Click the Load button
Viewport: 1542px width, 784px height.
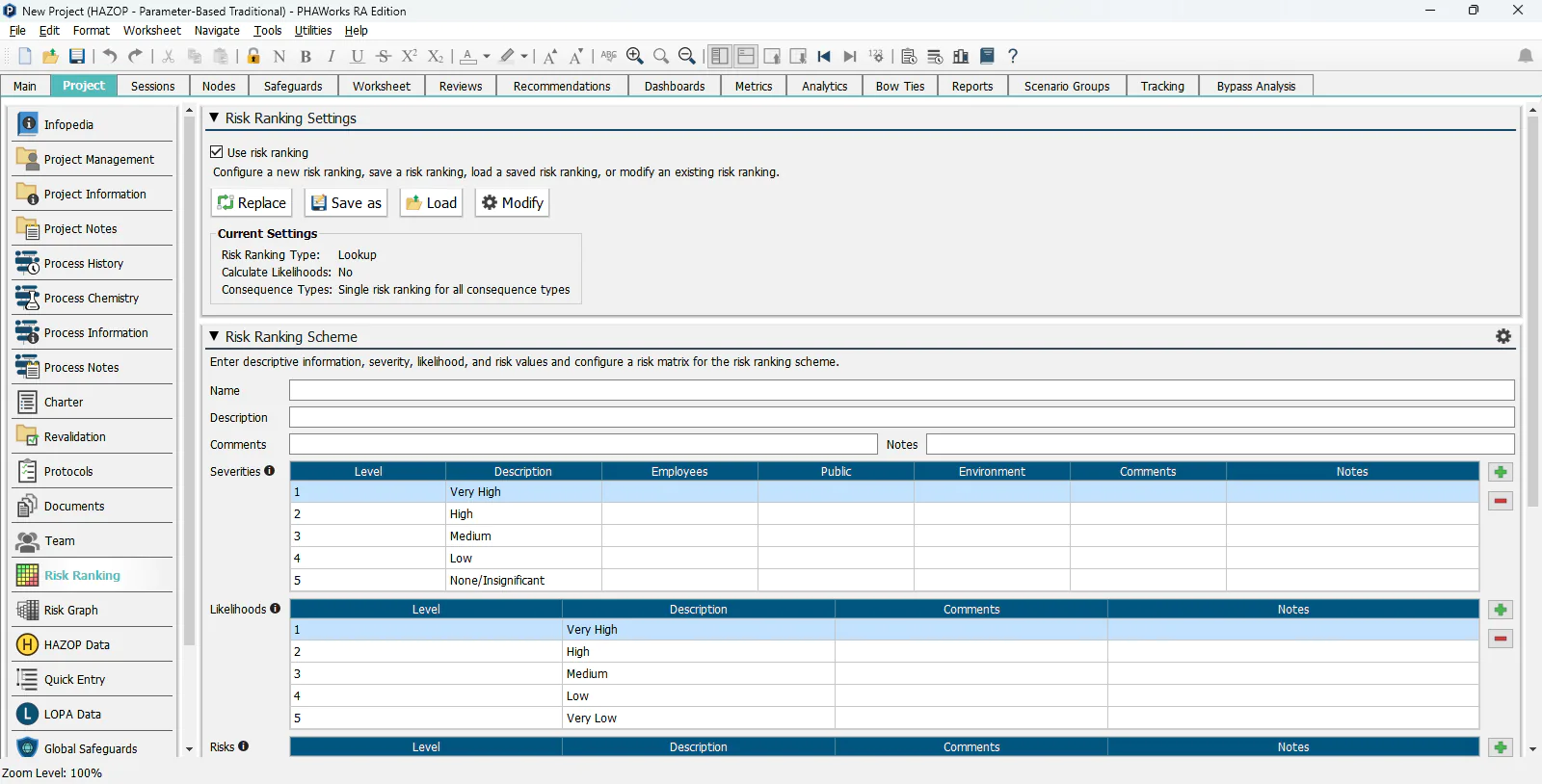point(432,202)
